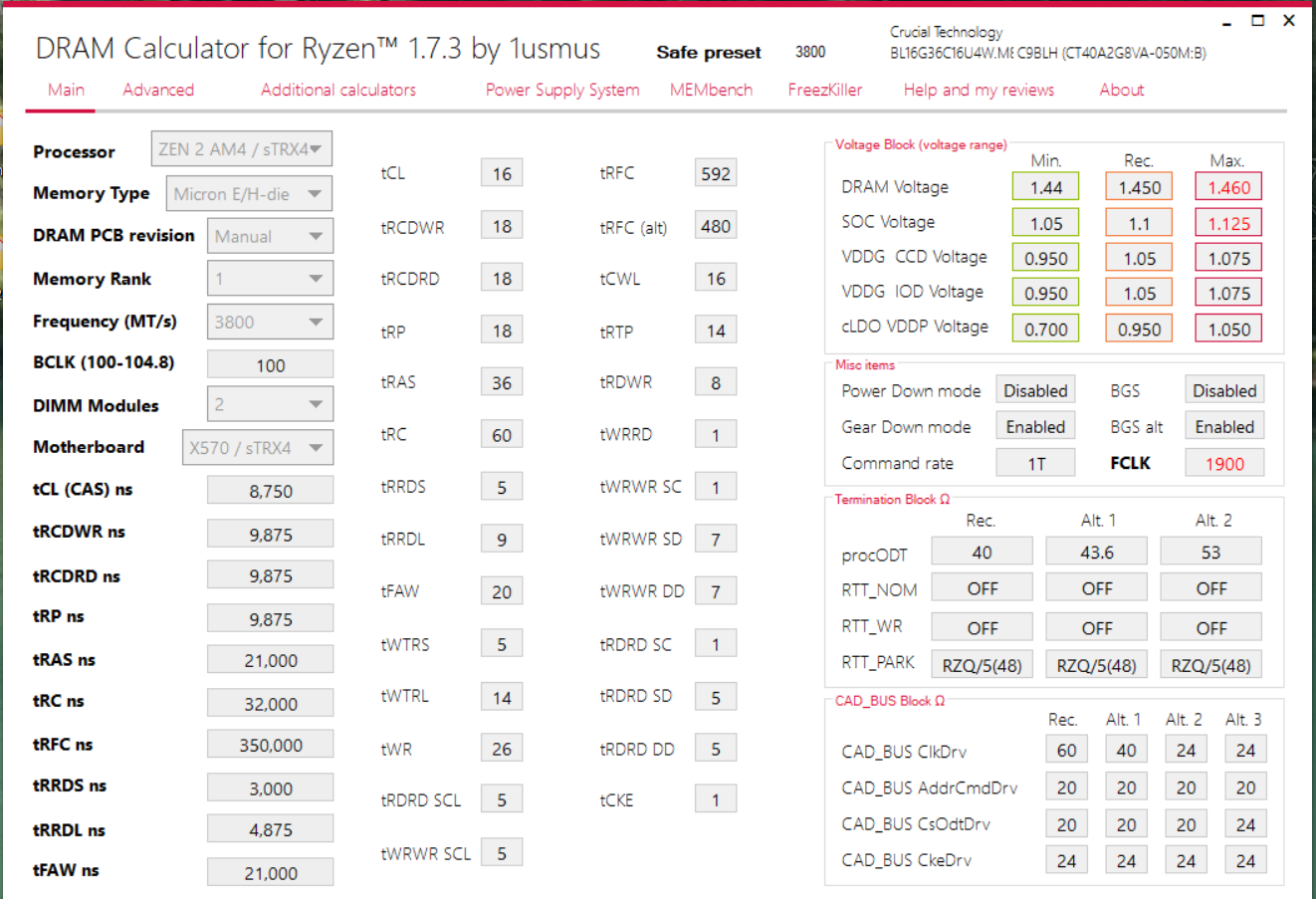This screenshot has height=899, width=1316.
Task: Open the Frequency (MT/s) dropdown
Action: point(270,322)
